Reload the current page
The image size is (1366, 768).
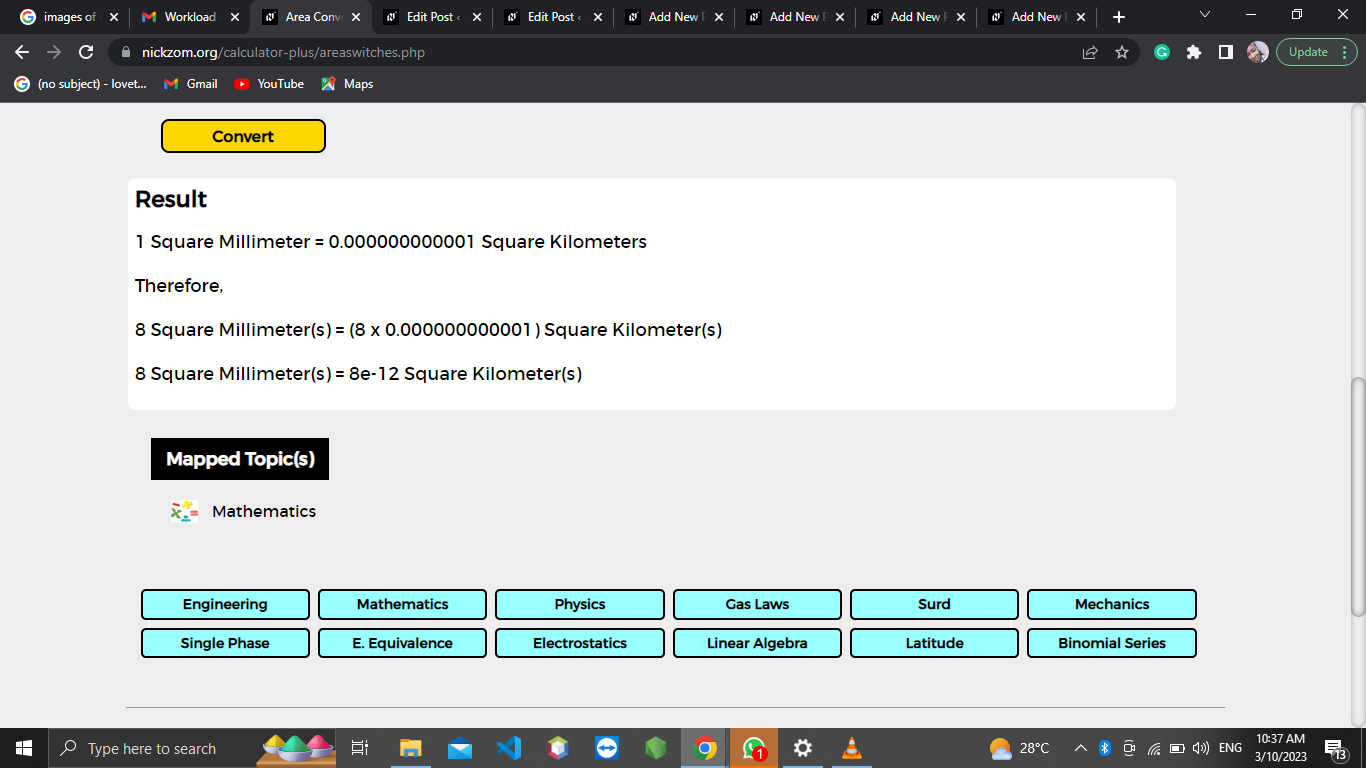[86, 52]
